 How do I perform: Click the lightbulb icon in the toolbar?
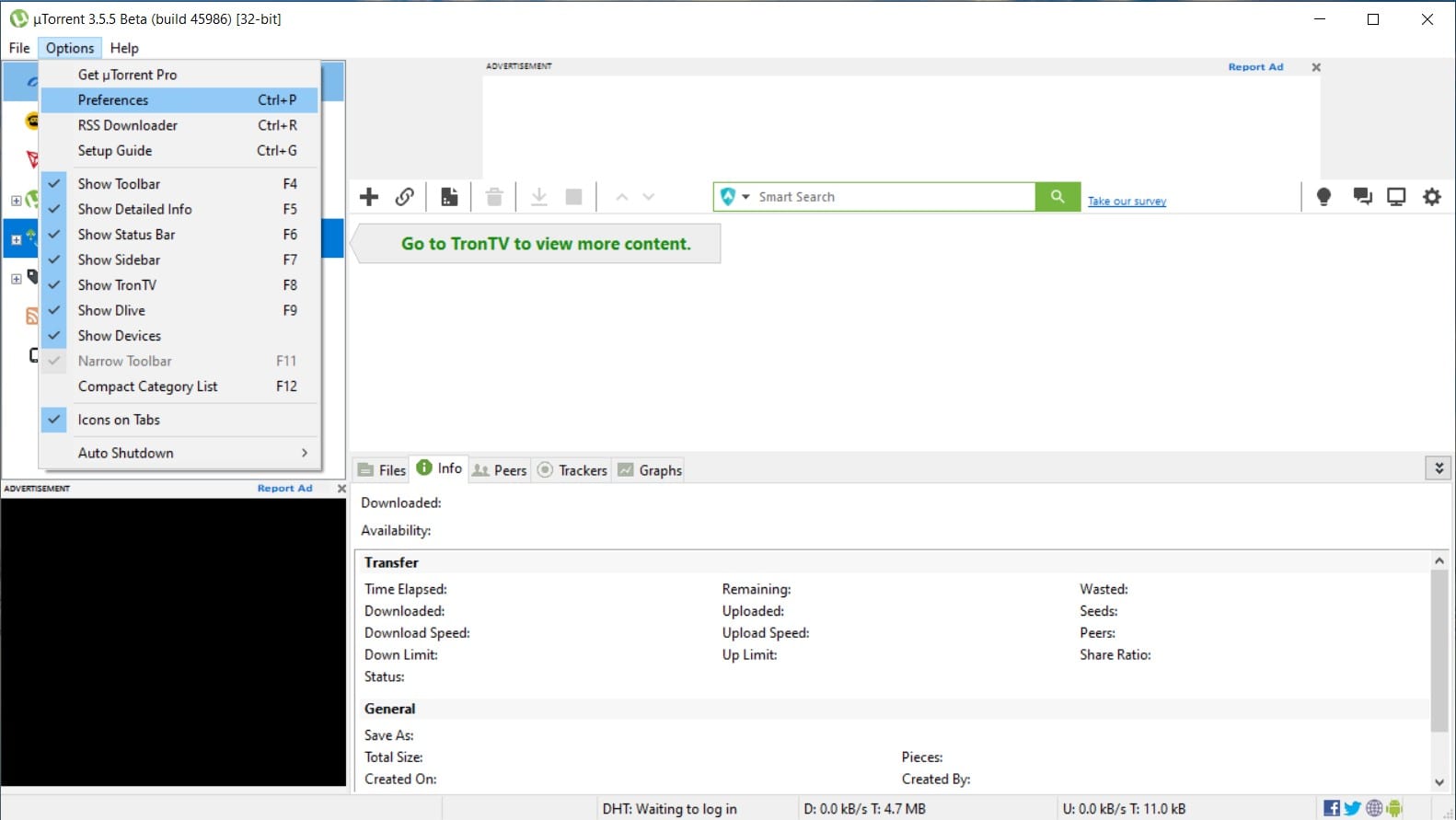pos(1323,196)
